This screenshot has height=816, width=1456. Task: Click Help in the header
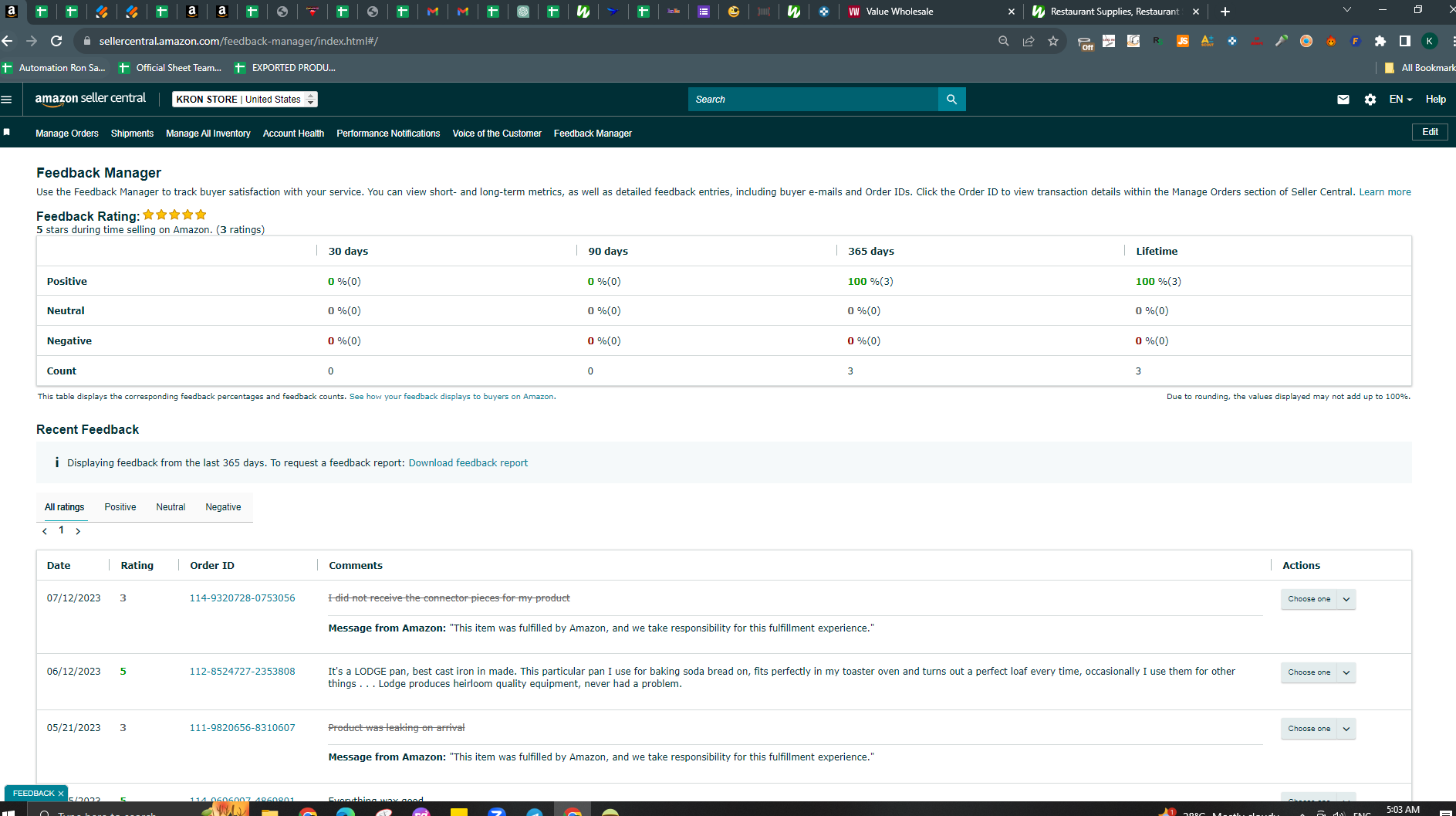pos(1435,99)
